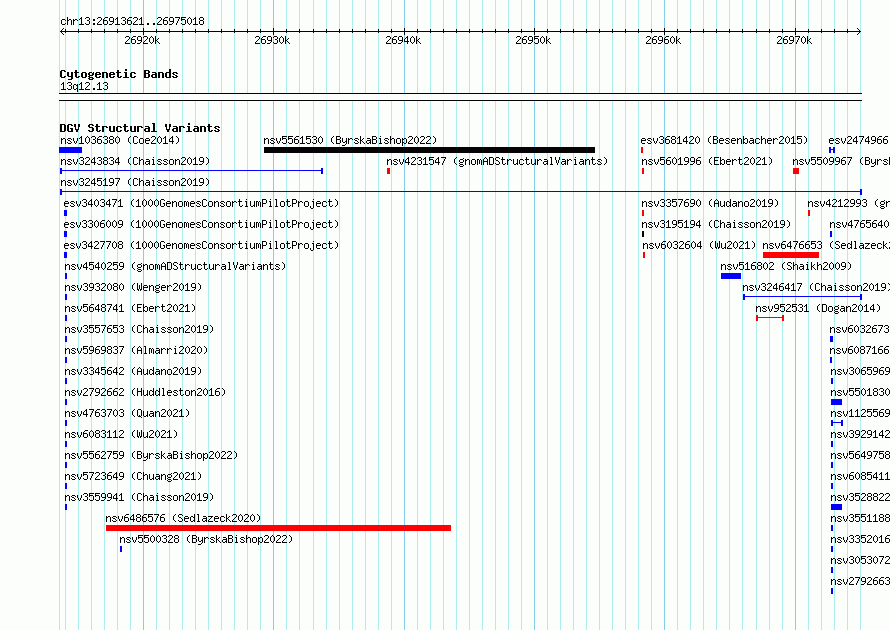The width and height of the screenshot is (890, 630).
Task: Open esv3403471 1000GenomesConsortiumPilotProject entry
Action: [x=201, y=203]
